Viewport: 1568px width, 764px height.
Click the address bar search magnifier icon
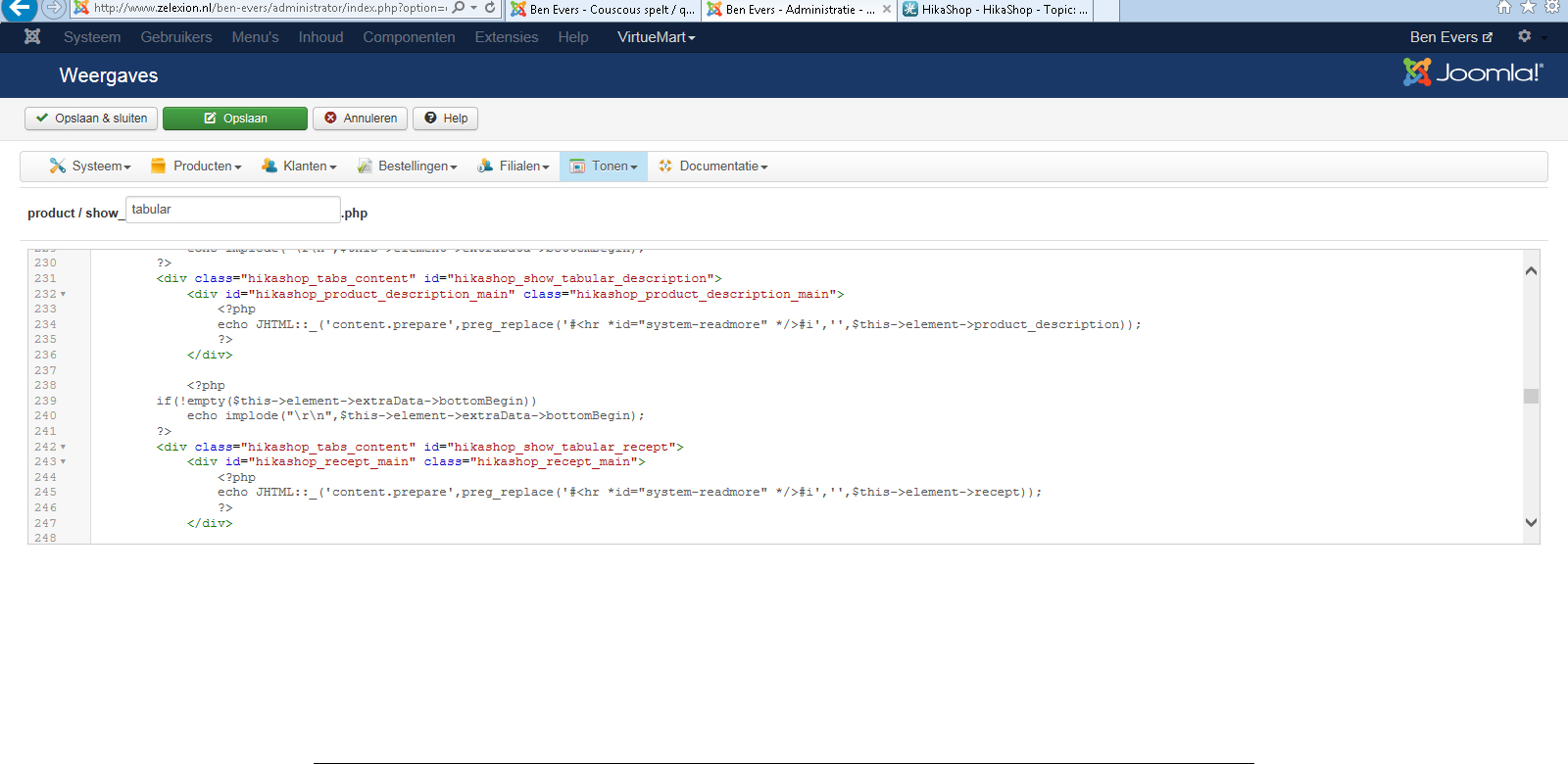click(458, 8)
